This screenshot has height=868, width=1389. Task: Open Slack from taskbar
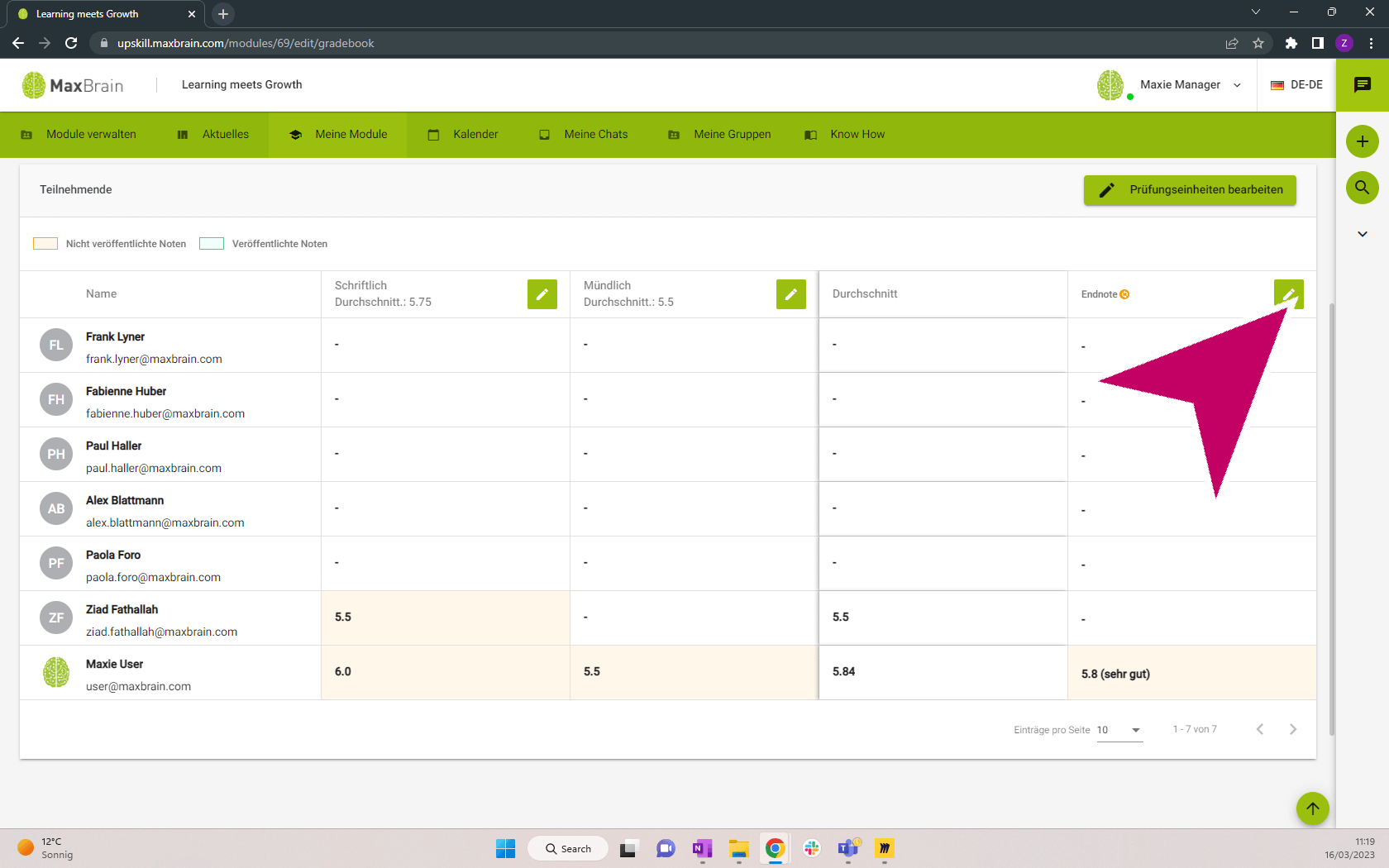tap(812, 848)
